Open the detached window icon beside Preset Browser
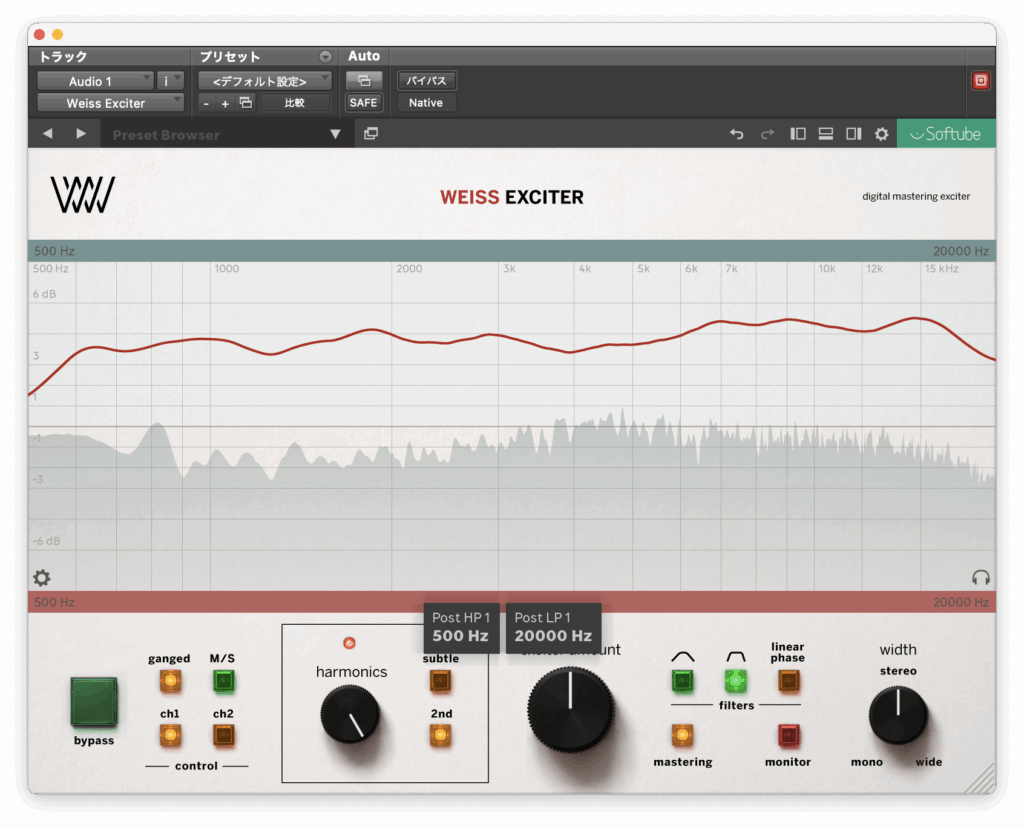Screen dimensions: 1024x827 tap(371, 134)
